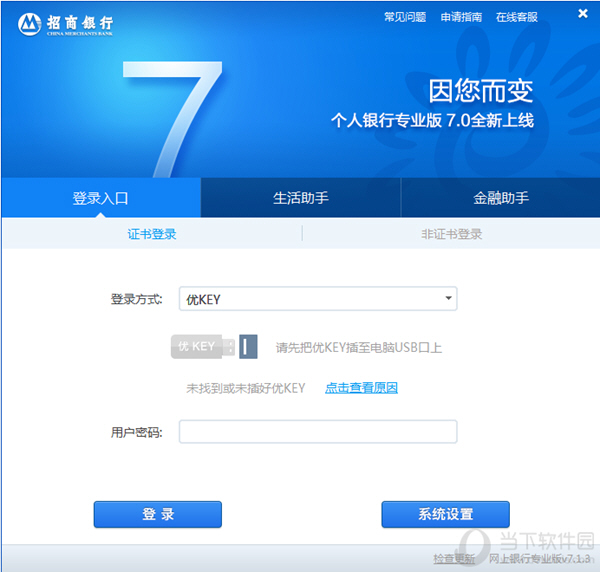Click 点击查看原因 link
The image size is (600, 572).
coord(361,388)
